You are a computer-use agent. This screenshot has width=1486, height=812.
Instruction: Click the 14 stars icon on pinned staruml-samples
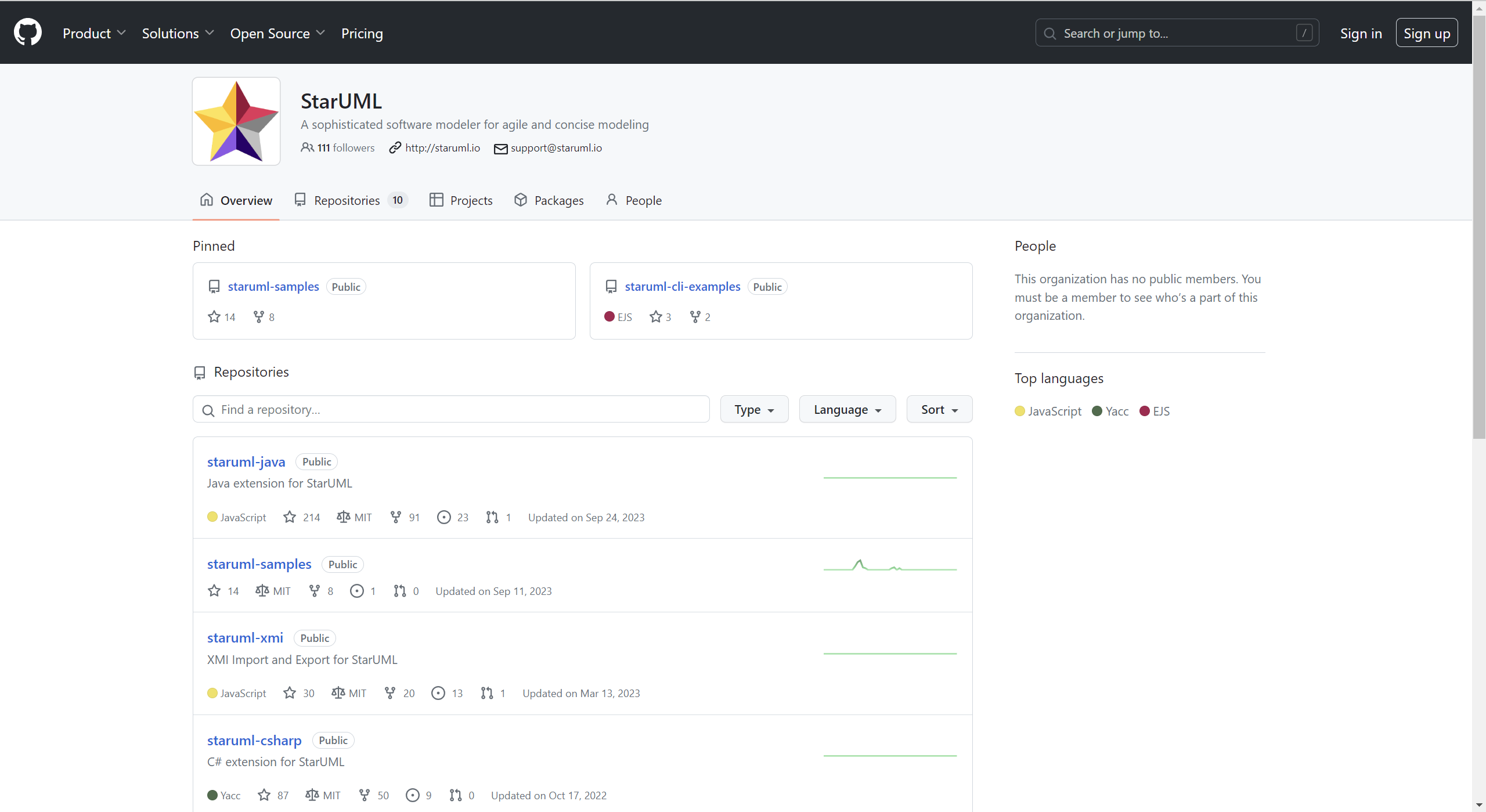214,317
